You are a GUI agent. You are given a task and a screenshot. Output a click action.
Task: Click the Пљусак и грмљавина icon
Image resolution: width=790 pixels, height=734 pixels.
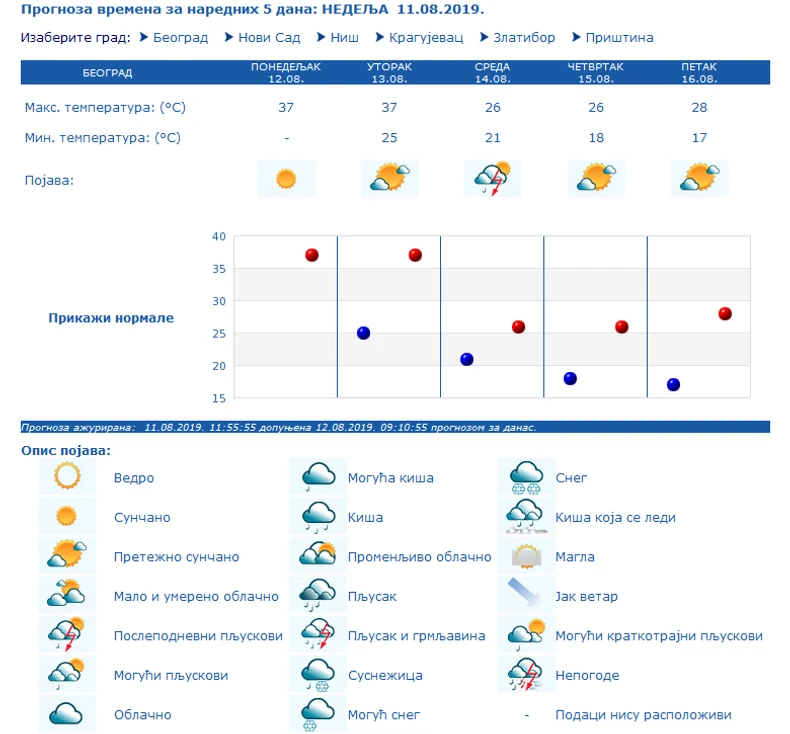click(x=318, y=635)
